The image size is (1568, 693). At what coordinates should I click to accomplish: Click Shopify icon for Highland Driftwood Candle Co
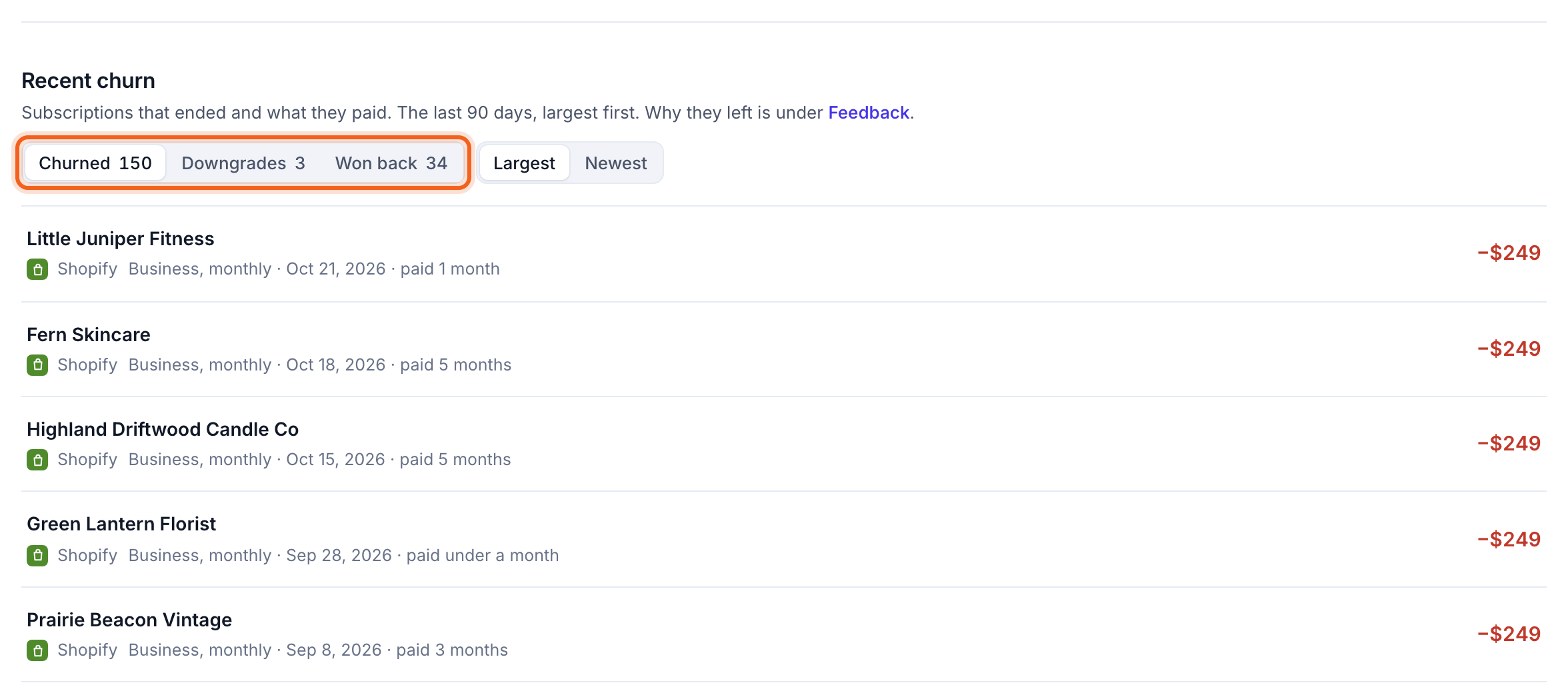37,460
